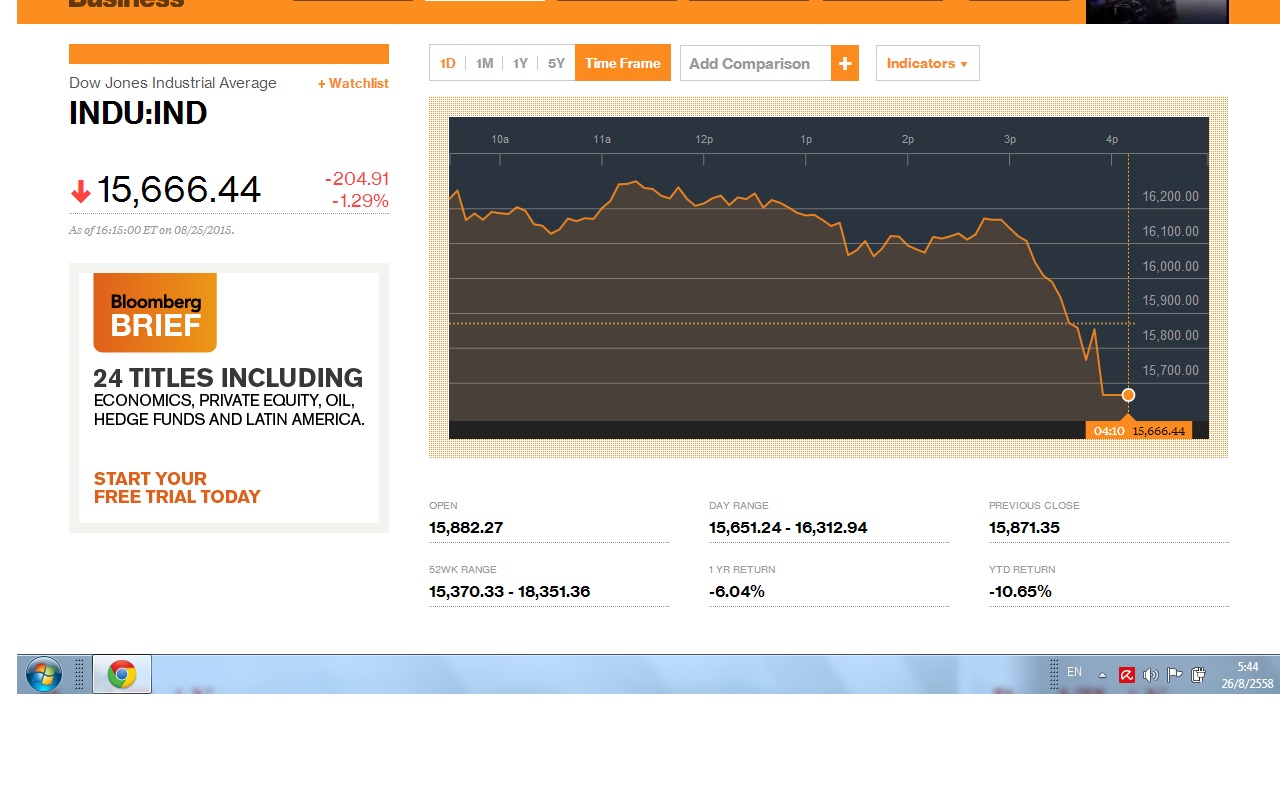Click the Day Range value
The width and height of the screenshot is (1280, 800).
click(788, 527)
